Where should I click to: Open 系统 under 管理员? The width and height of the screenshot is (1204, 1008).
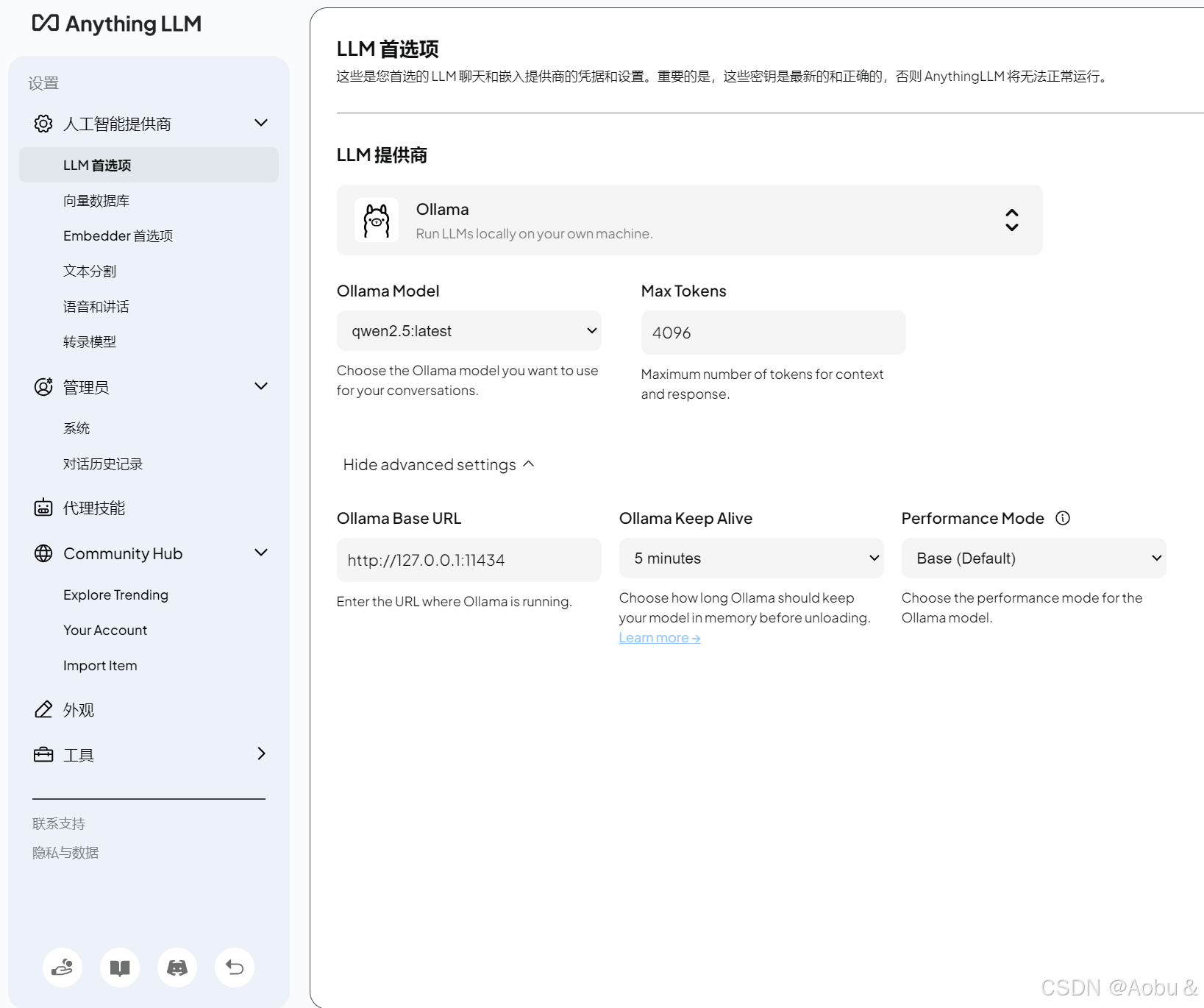pos(76,428)
